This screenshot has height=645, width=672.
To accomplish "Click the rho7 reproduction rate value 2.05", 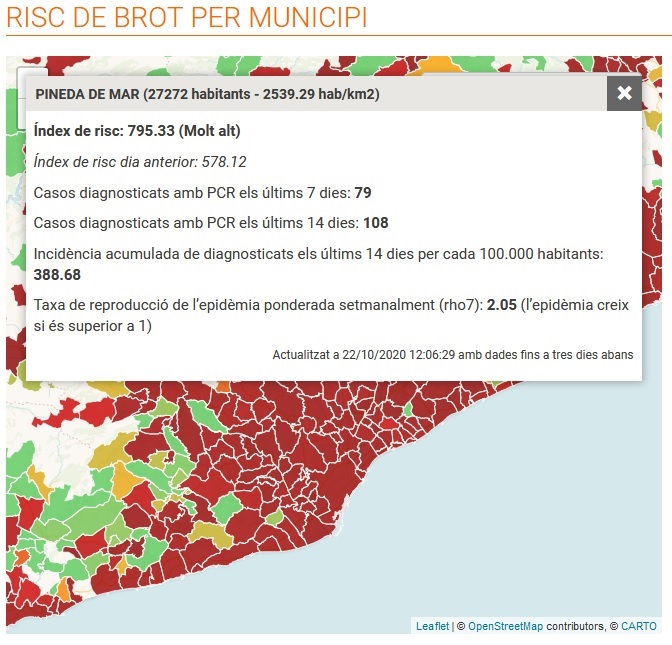I will (501, 305).
